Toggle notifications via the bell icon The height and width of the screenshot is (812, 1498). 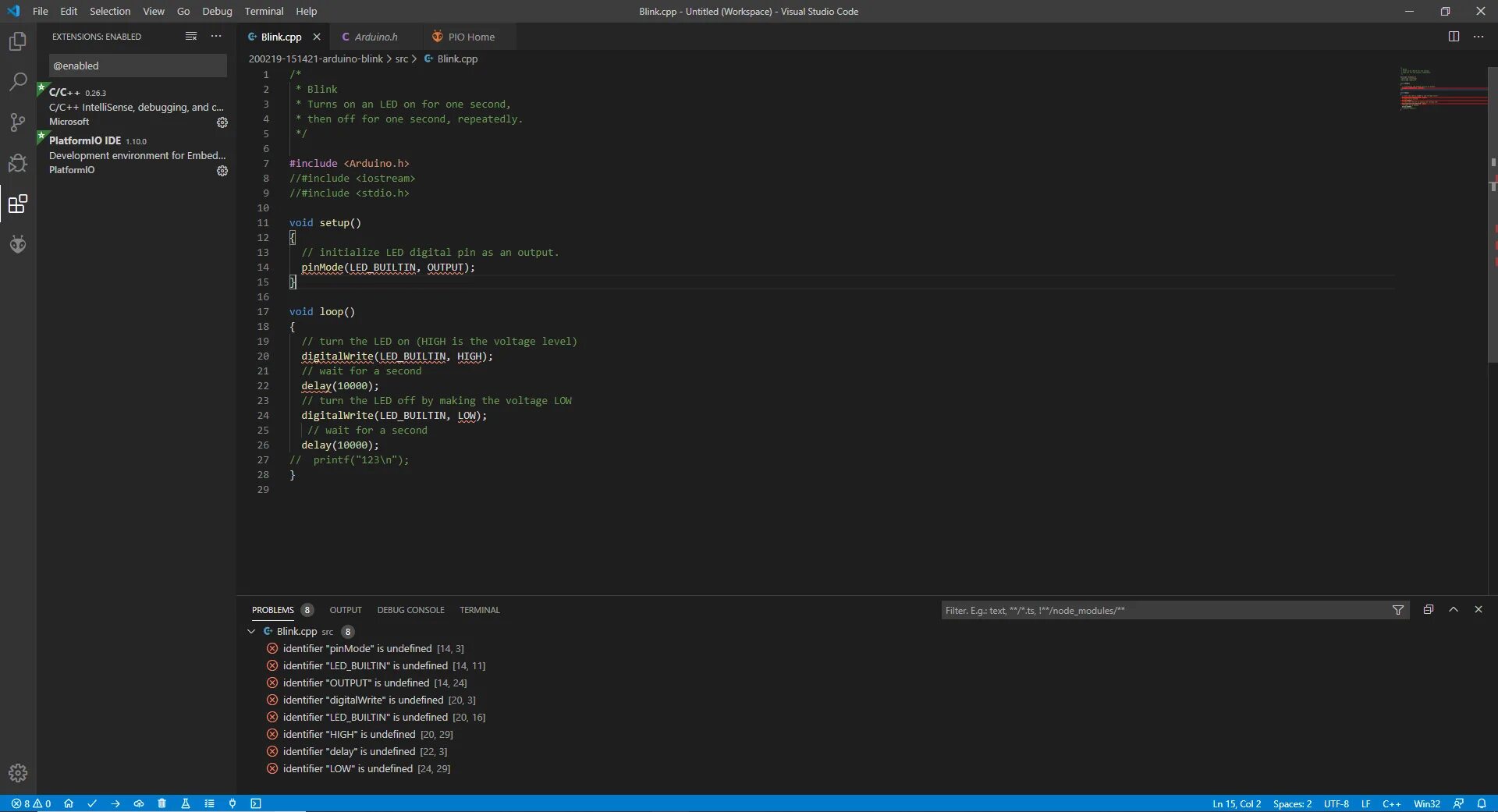point(1482,803)
